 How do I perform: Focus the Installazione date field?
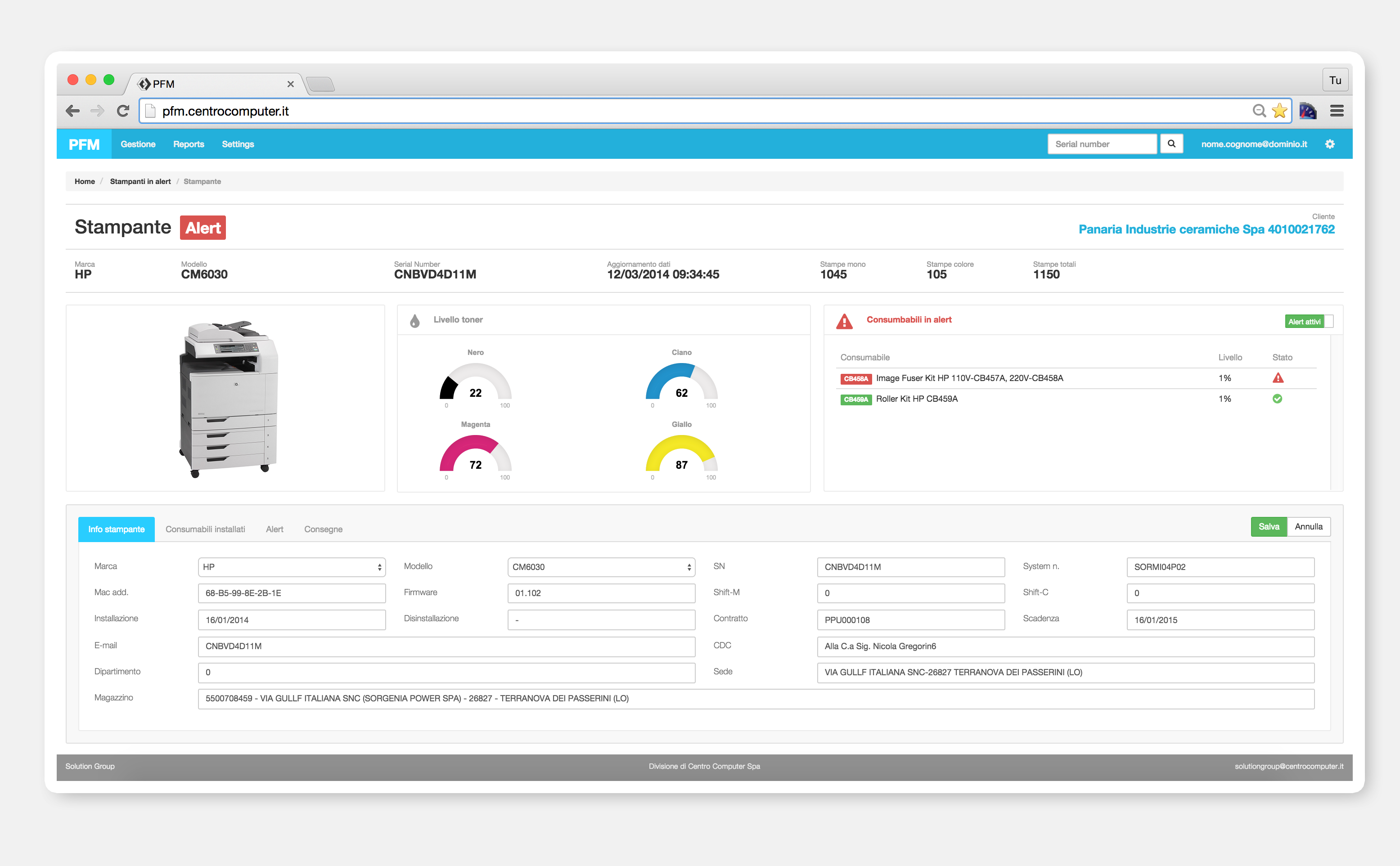[x=292, y=620]
